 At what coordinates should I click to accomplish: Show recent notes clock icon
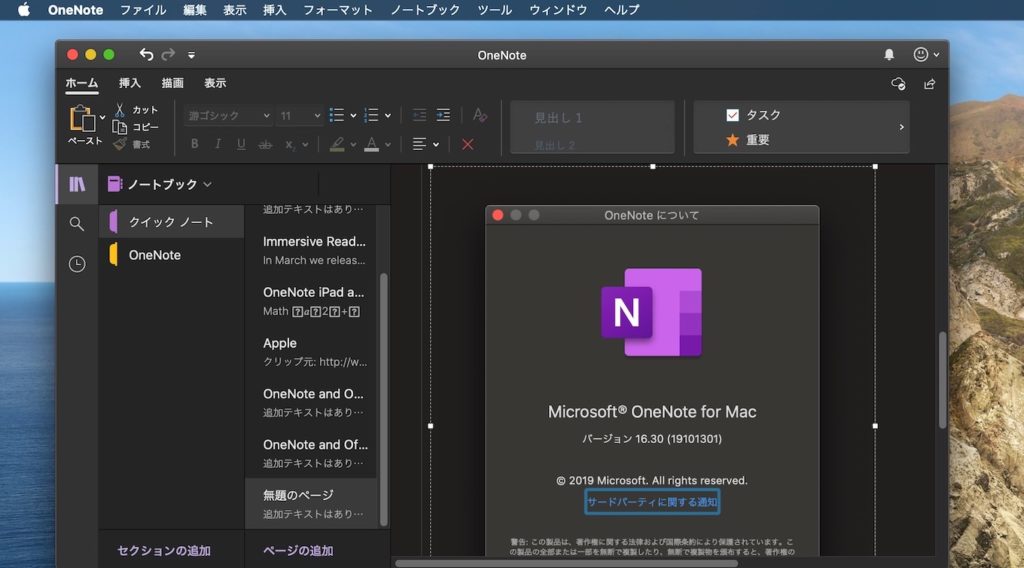tap(77, 264)
